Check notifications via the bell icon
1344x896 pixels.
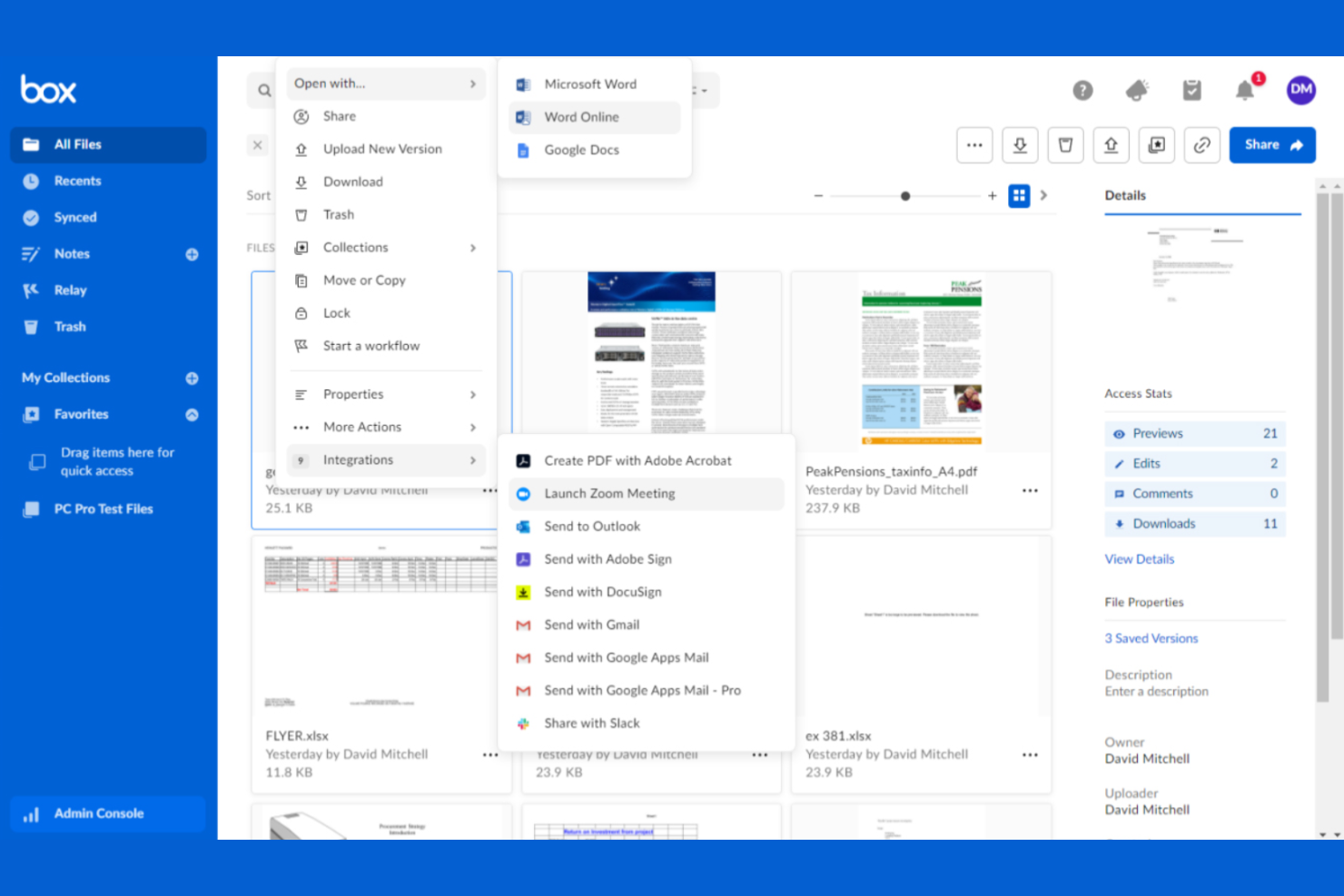(1245, 90)
